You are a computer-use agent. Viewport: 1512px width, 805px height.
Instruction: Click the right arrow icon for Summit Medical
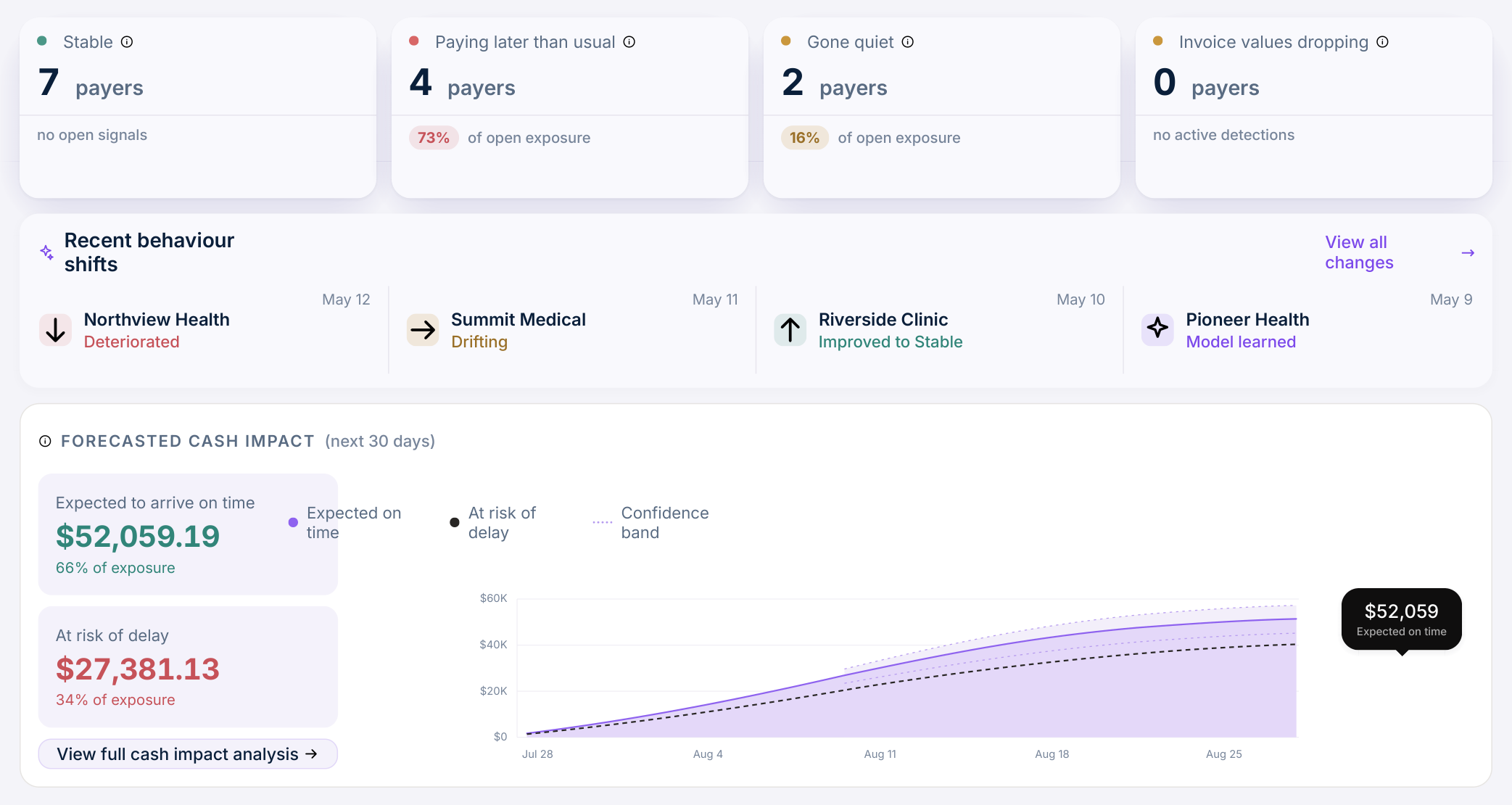423,330
